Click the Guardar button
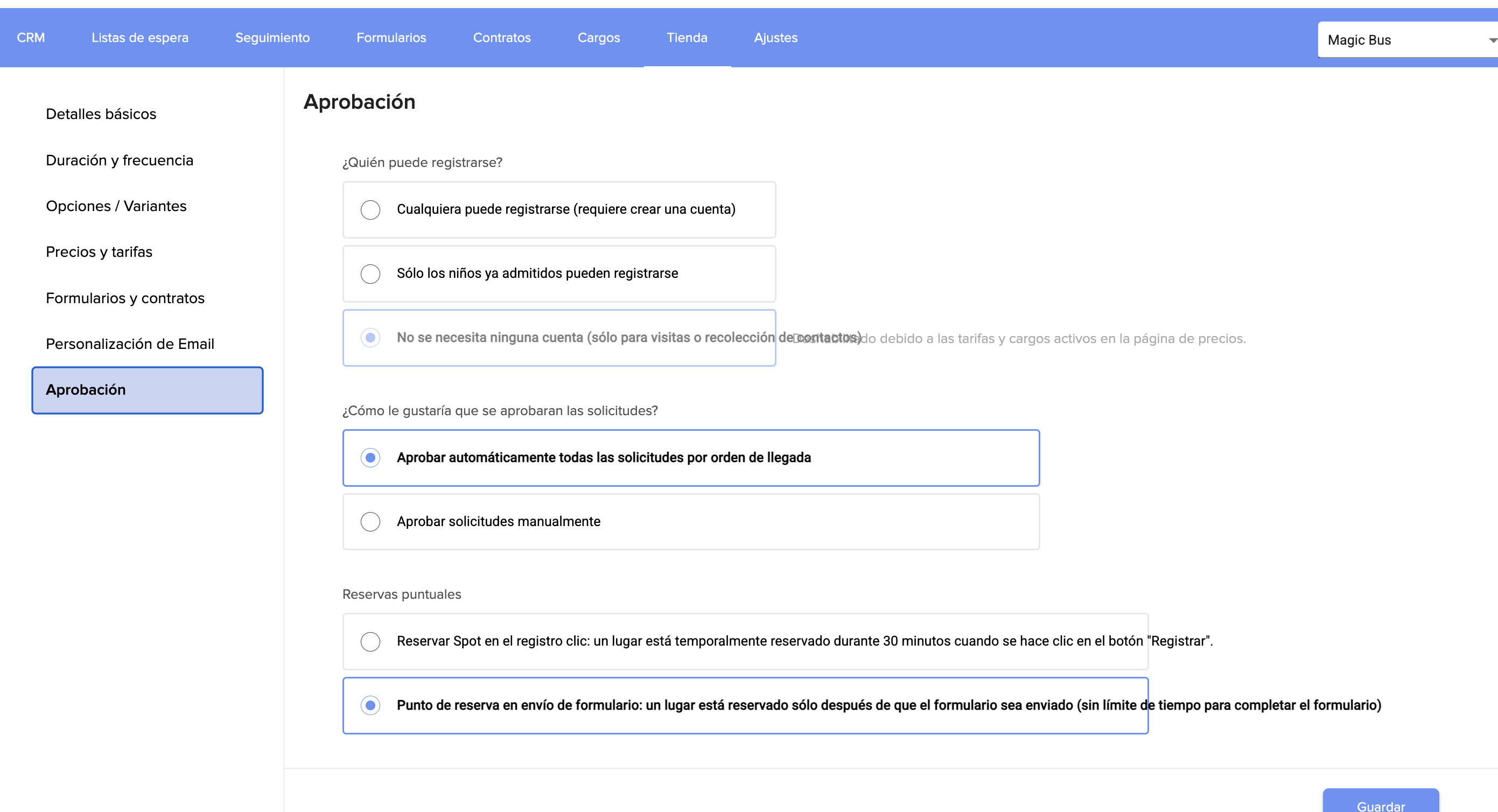1498x812 pixels. pos(1381,803)
